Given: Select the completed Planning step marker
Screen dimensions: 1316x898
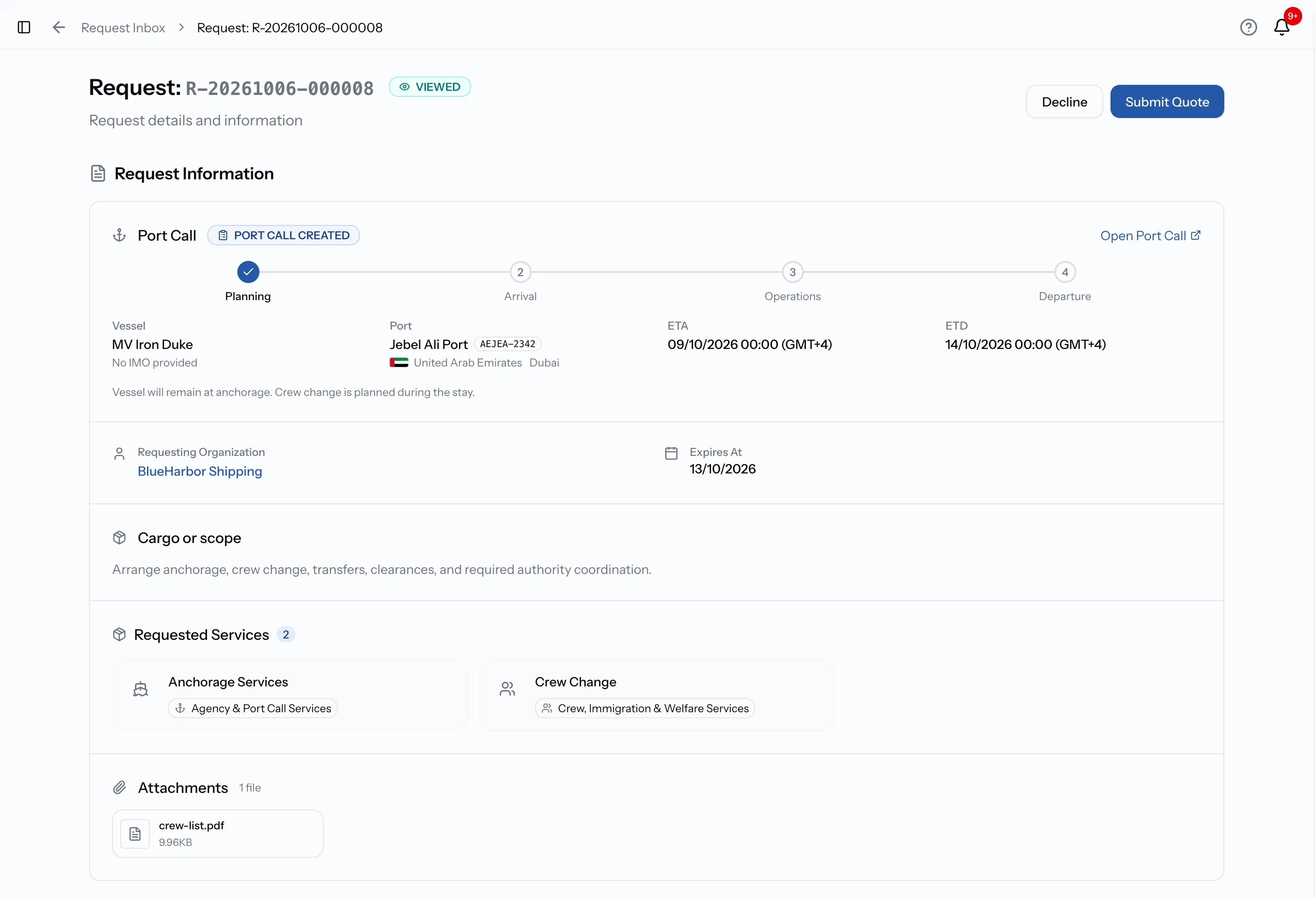Looking at the screenshot, I should pos(248,272).
